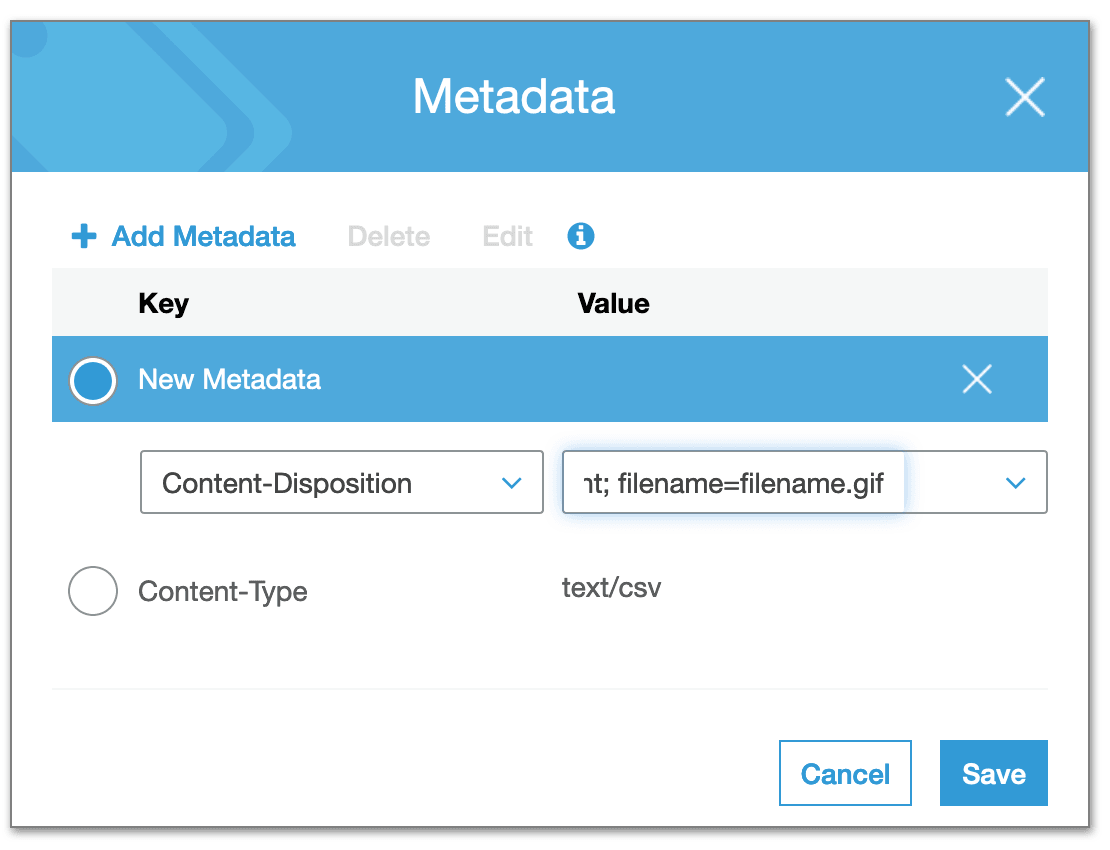Click the Delete metadata option
Screen dimensions: 1110x850
(x=388, y=236)
